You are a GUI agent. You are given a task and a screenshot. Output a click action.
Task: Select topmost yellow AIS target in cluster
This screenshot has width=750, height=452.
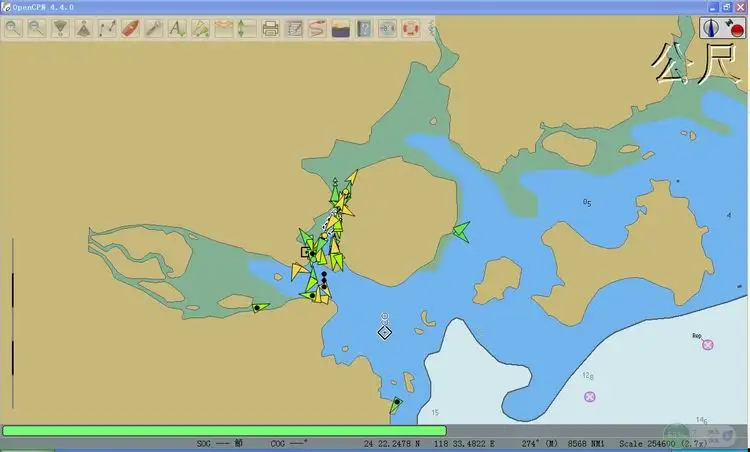352,177
